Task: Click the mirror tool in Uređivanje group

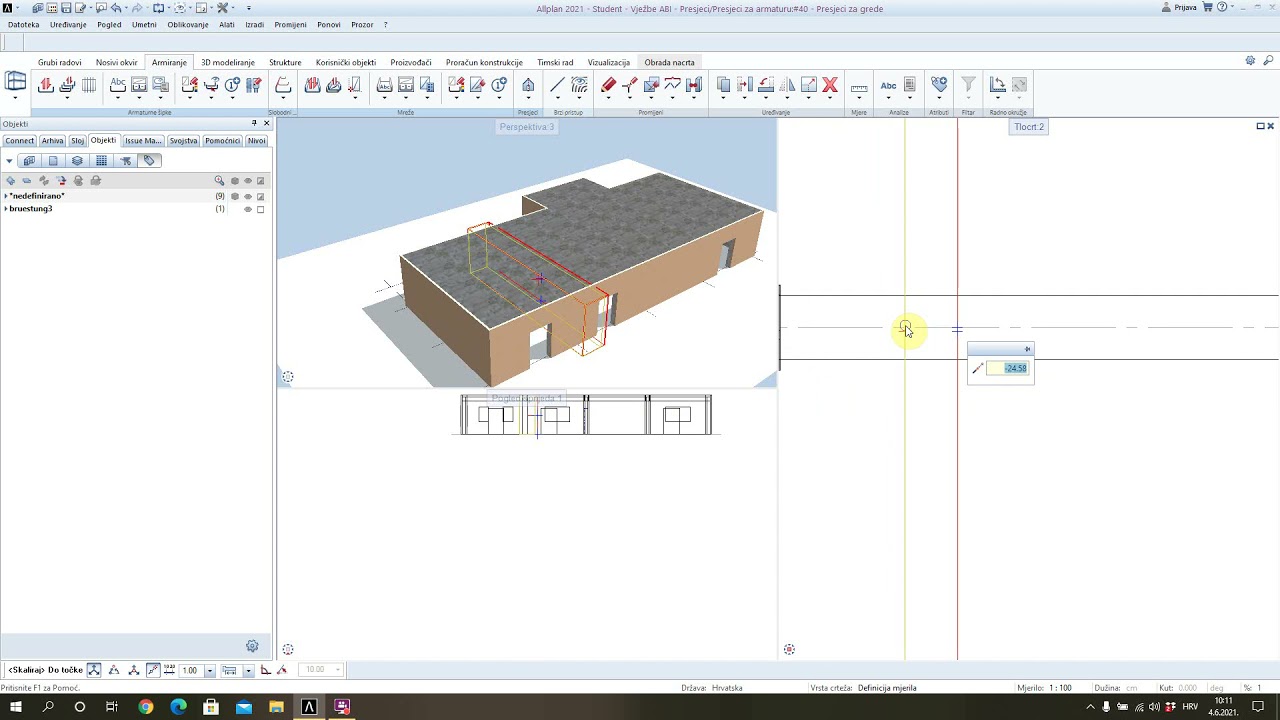Action: (787, 85)
